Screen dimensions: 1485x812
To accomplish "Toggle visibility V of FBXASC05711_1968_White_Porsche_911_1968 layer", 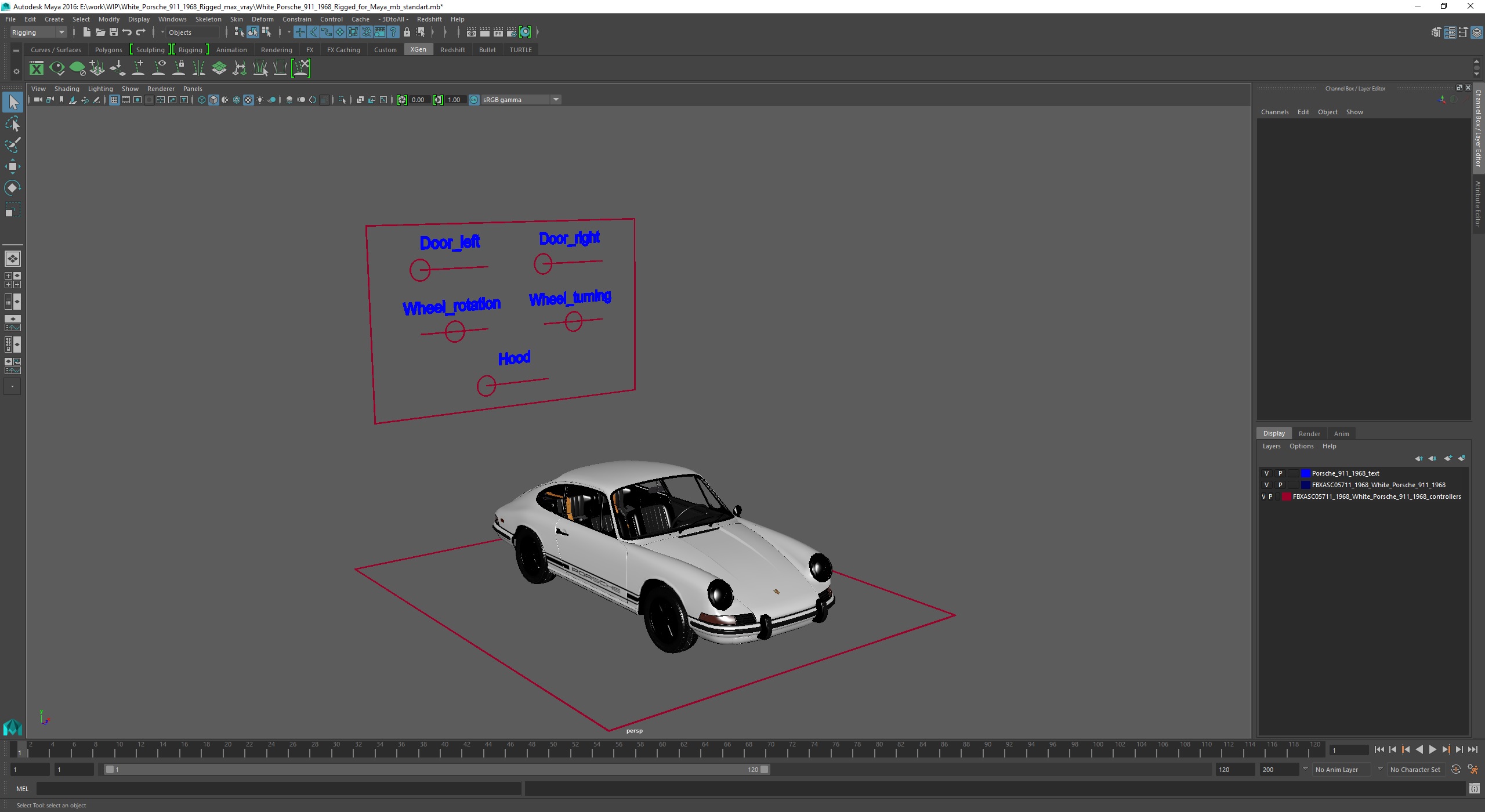I will click(1266, 485).
